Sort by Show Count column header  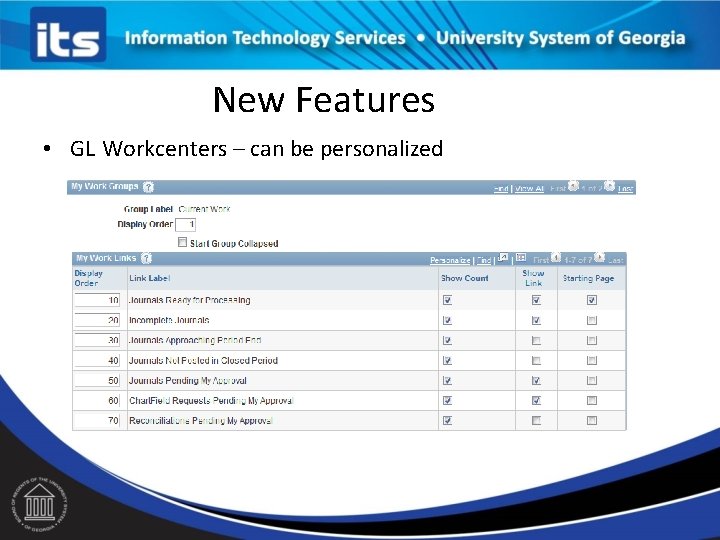pos(465,278)
